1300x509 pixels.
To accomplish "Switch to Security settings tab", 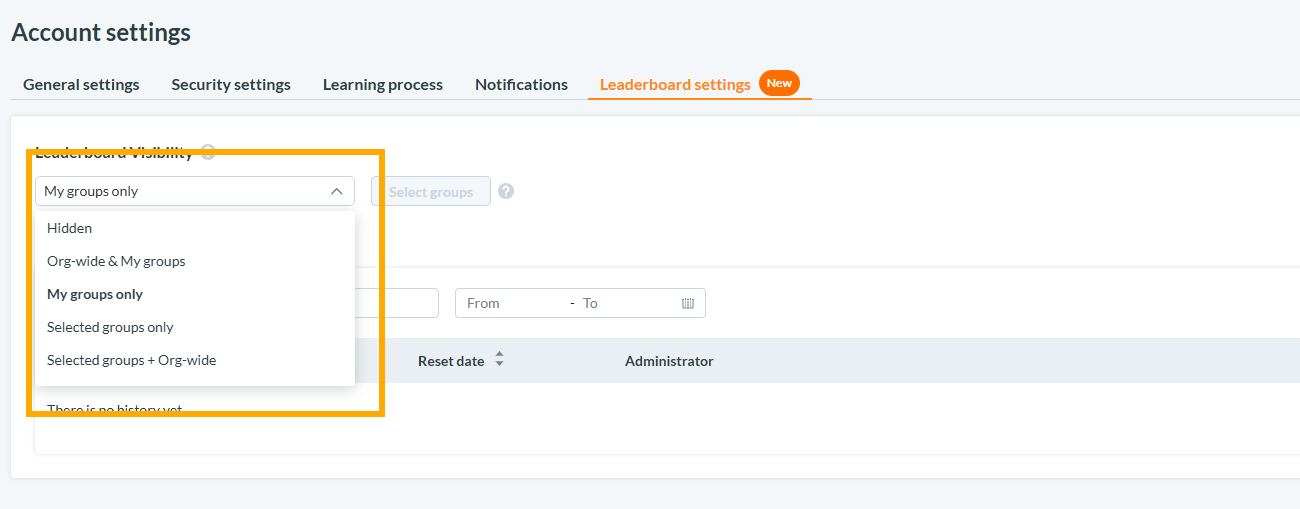I will [231, 84].
